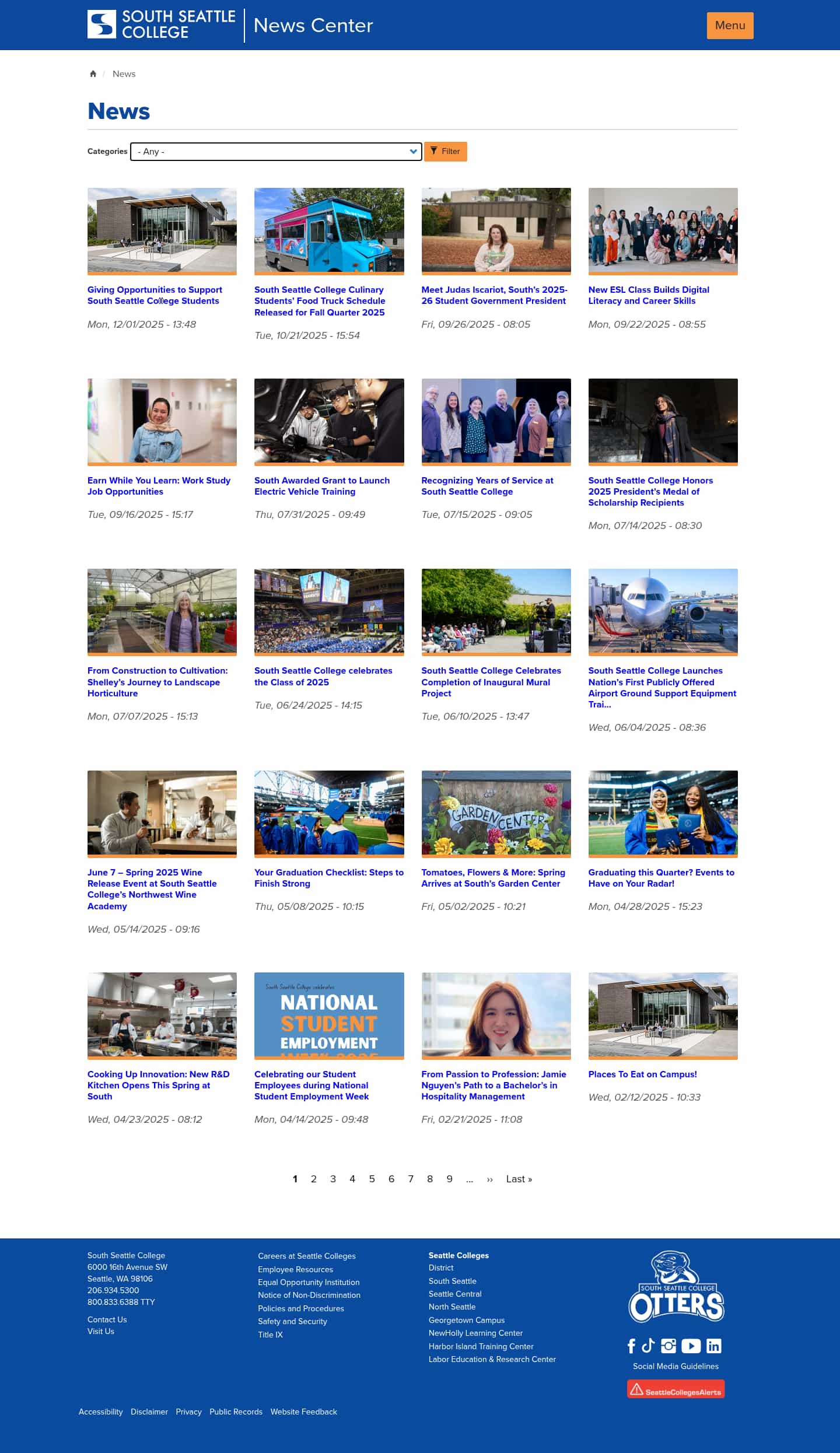Open New ESL Class article title
840x1453 pixels.
coord(649,295)
